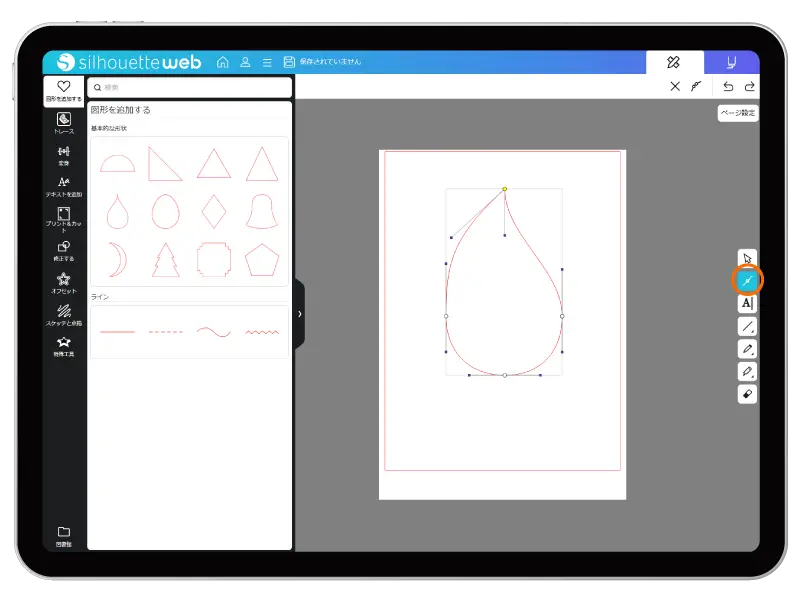The image size is (800, 600).
Task: Click the Redo arrow
Action: coord(749,87)
